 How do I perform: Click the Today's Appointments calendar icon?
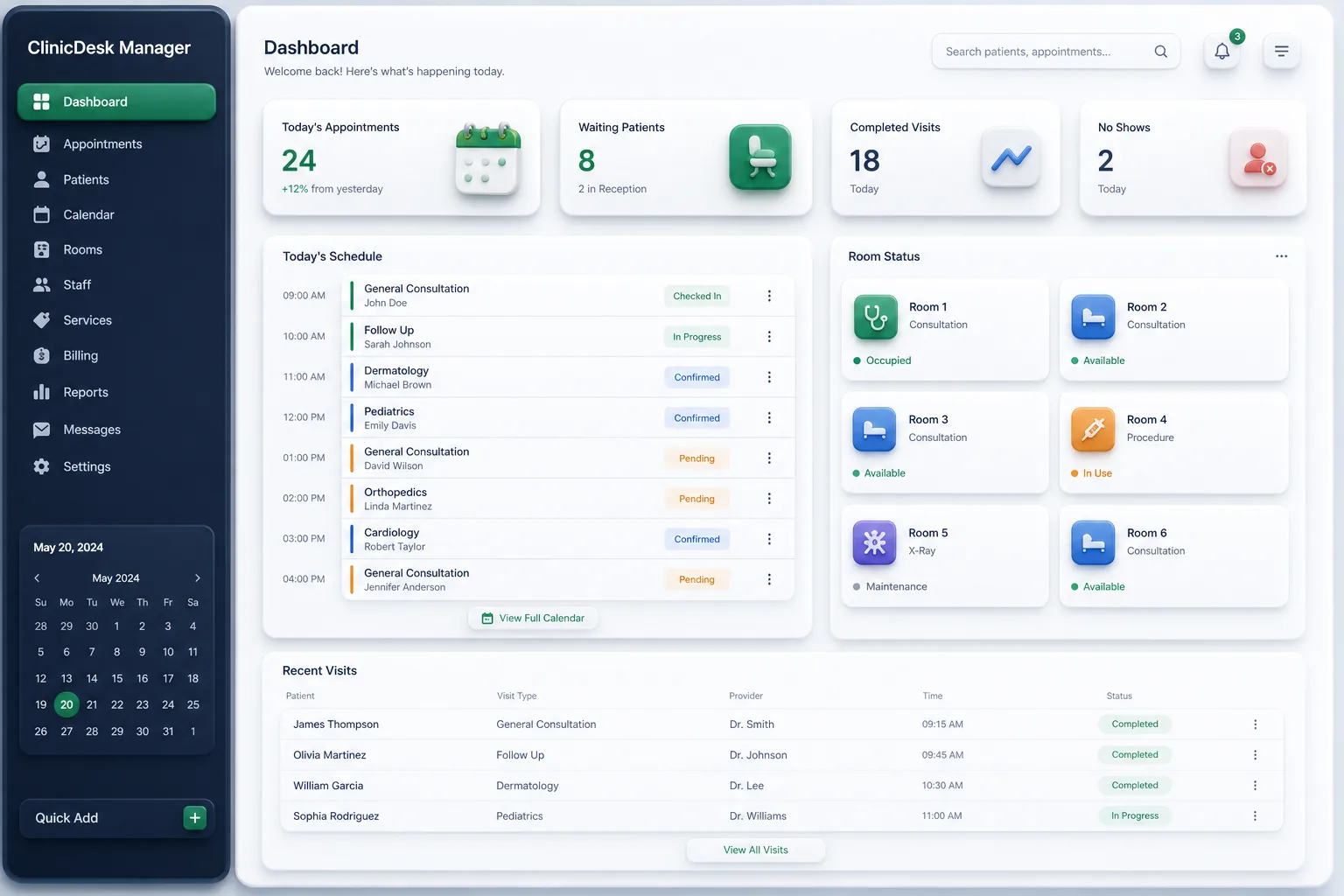point(487,159)
